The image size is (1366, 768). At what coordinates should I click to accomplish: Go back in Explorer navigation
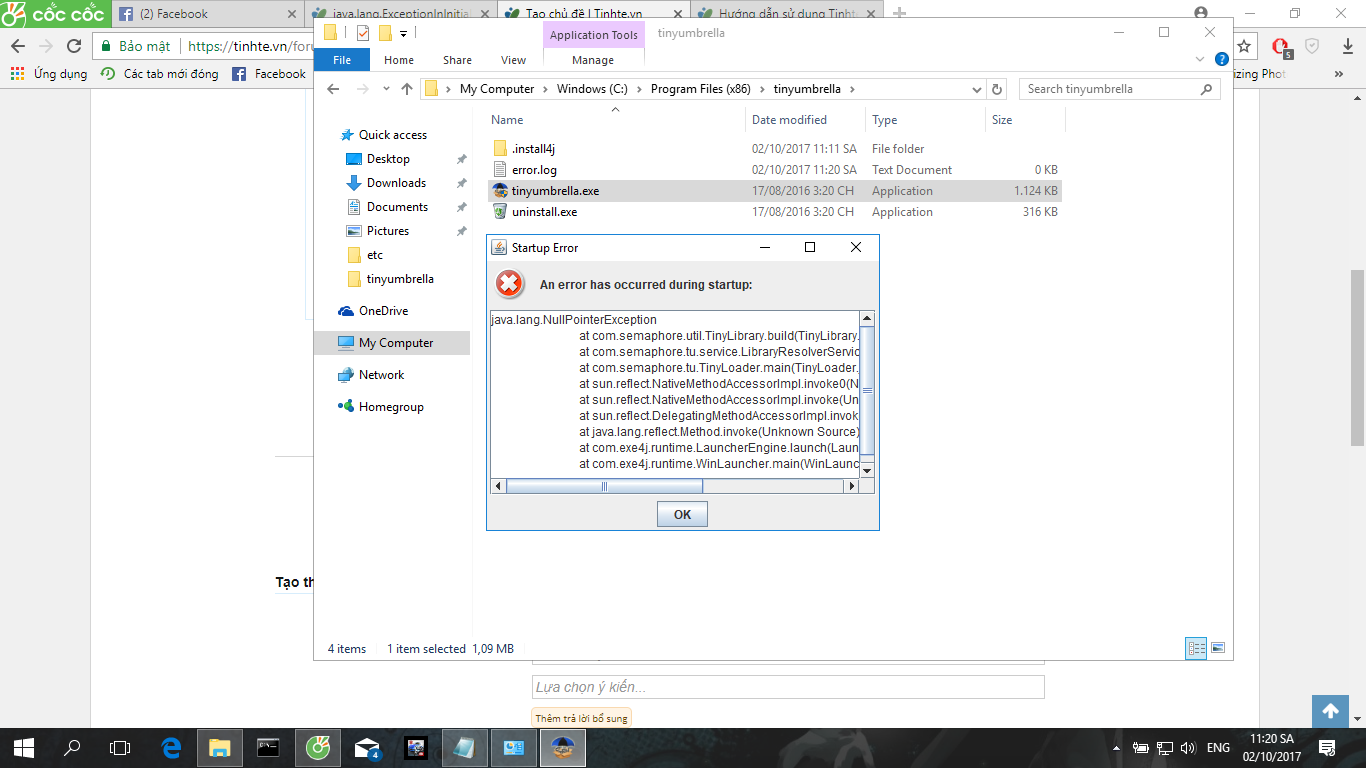coord(333,89)
